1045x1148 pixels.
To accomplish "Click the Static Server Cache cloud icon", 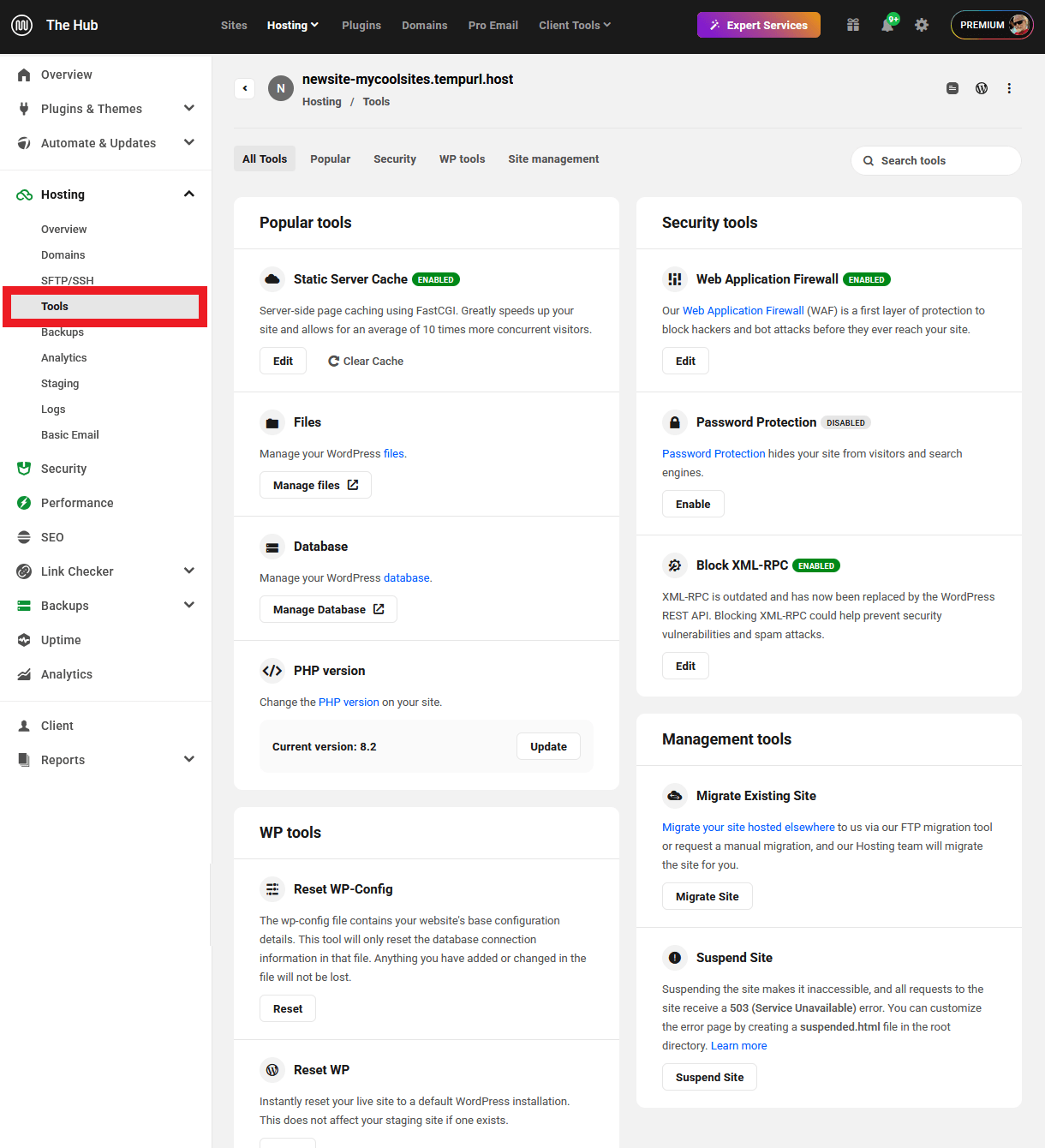I will [x=272, y=279].
